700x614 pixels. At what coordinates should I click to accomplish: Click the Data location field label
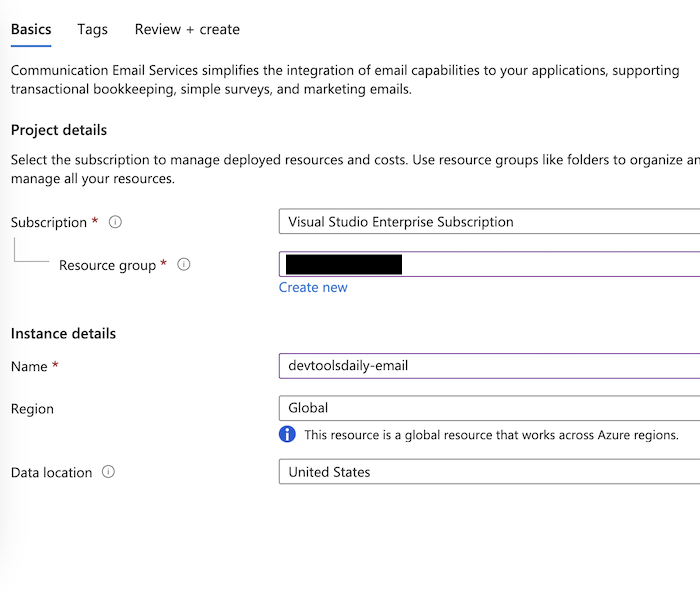(x=51, y=472)
